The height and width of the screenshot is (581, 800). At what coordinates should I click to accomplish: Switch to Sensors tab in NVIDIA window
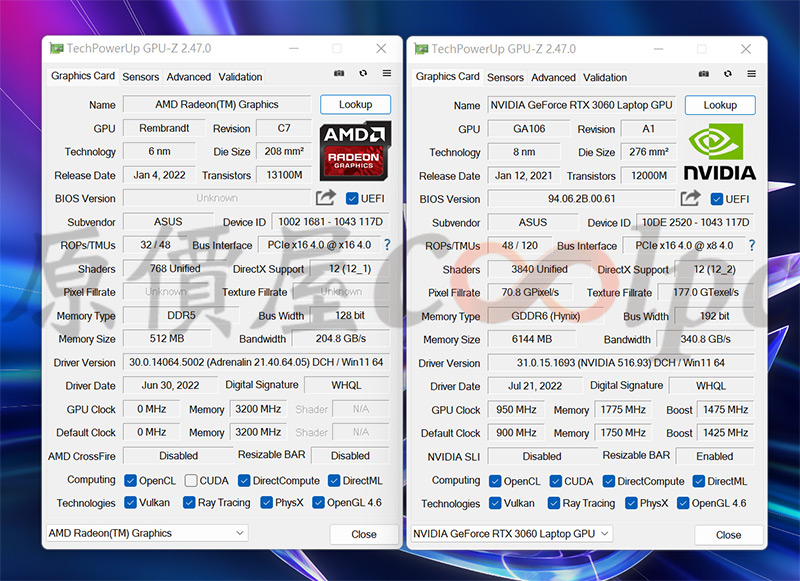(505, 78)
